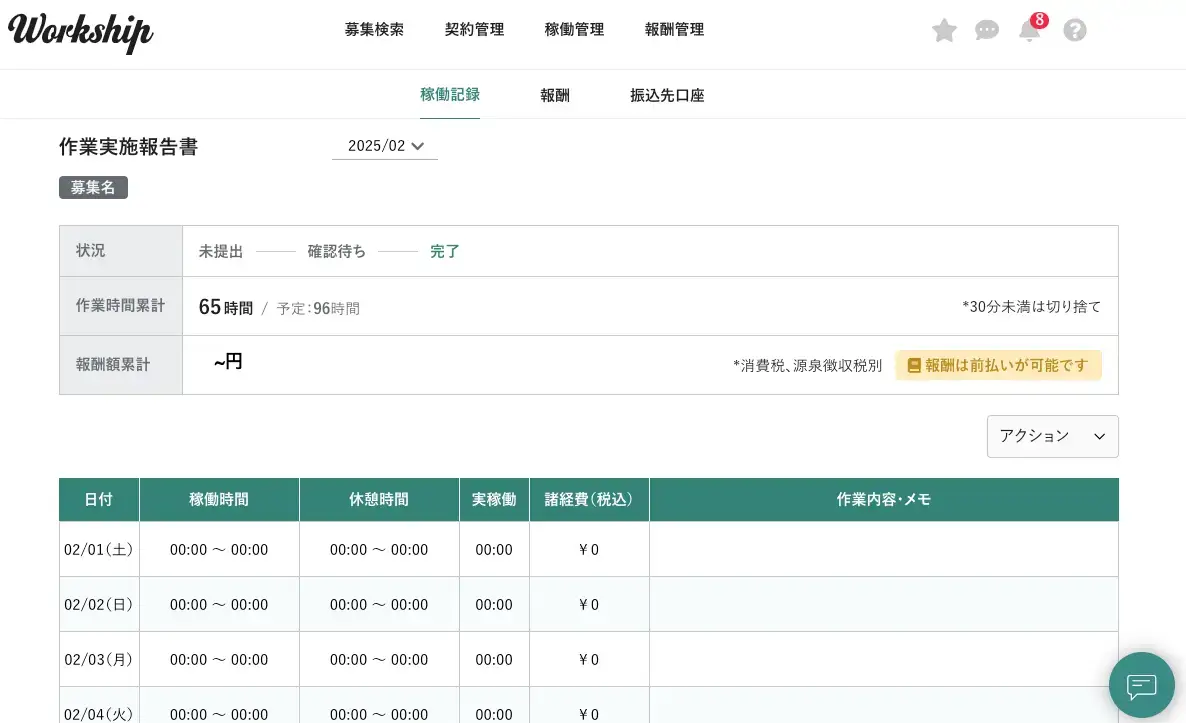Screen dimensions: 1186x723
Task: Open the help question mark icon
Action: pos(1075,30)
